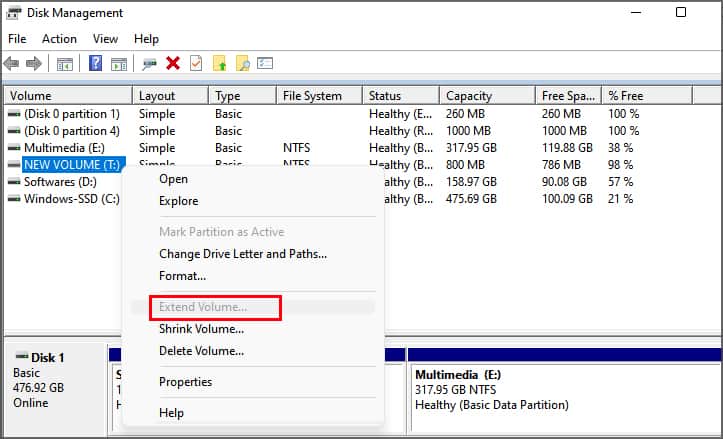Screen dimensions: 723x439
Task: Maximize the Disk Management window
Action: (681, 12)
